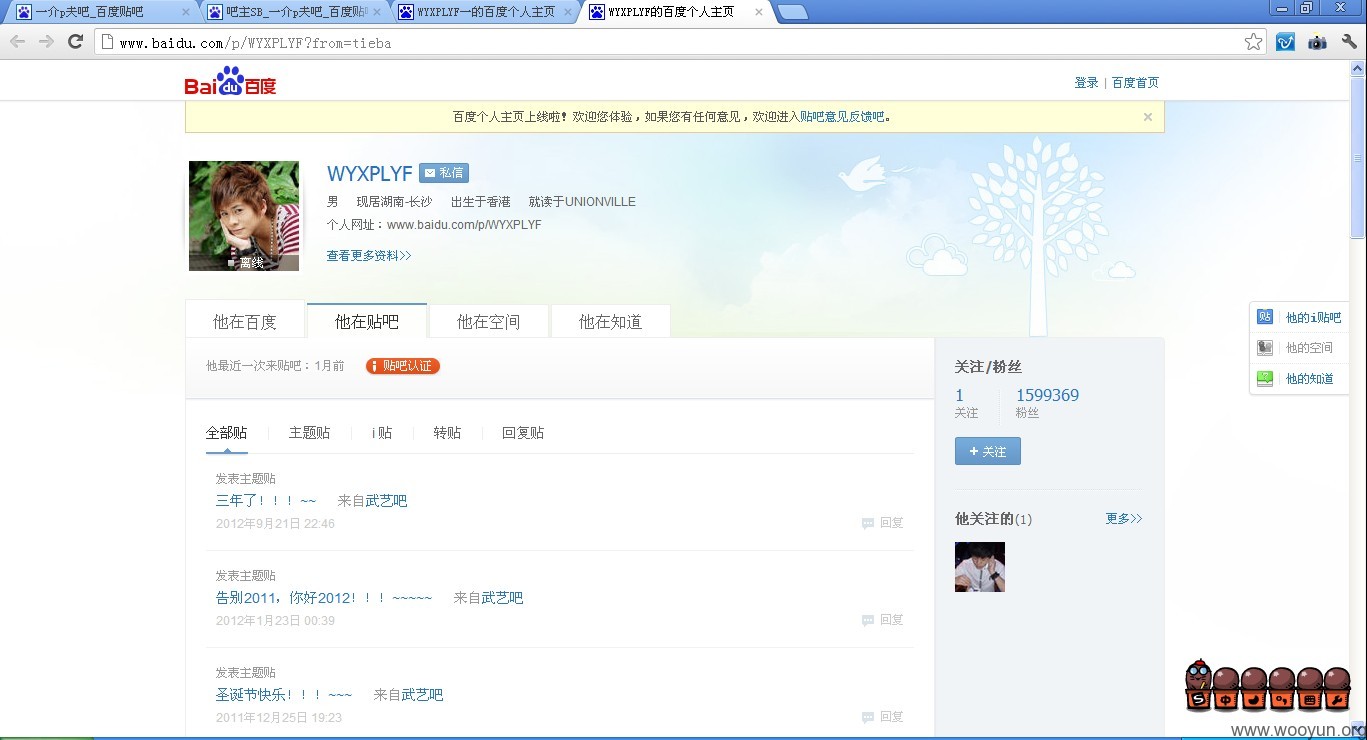The height and width of the screenshot is (740, 1367).
Task: Filter by 主题贴
Action: (x=309, y=433)
